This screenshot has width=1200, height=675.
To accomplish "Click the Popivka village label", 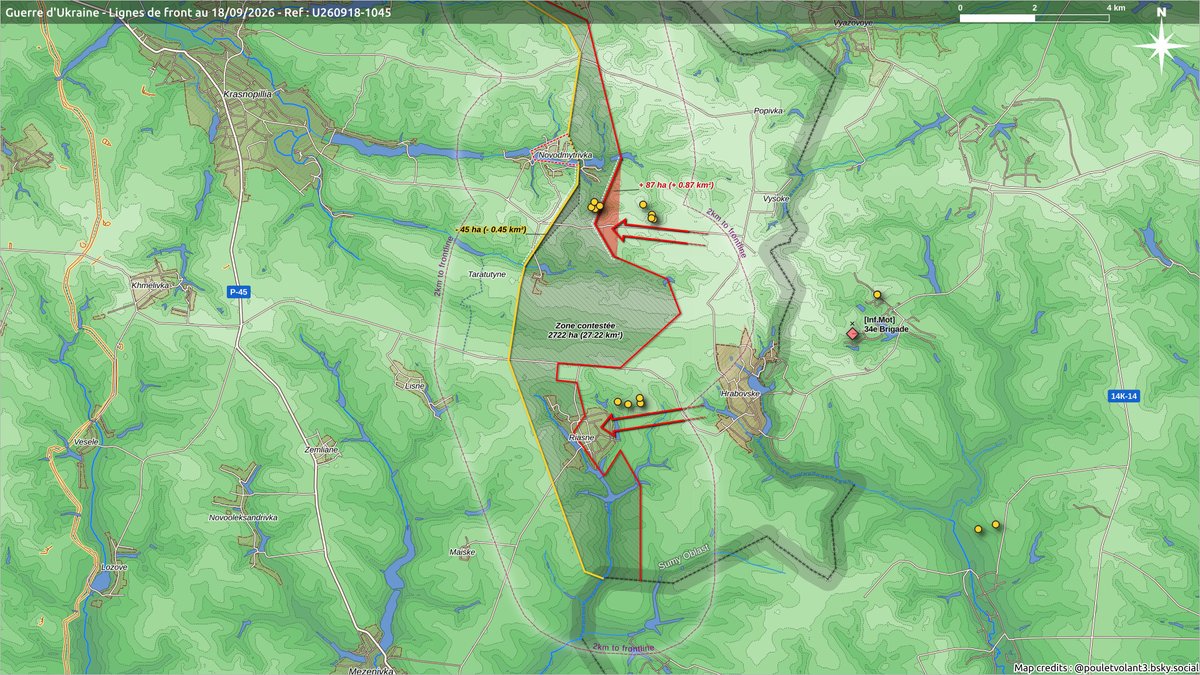I will (769, 112).
